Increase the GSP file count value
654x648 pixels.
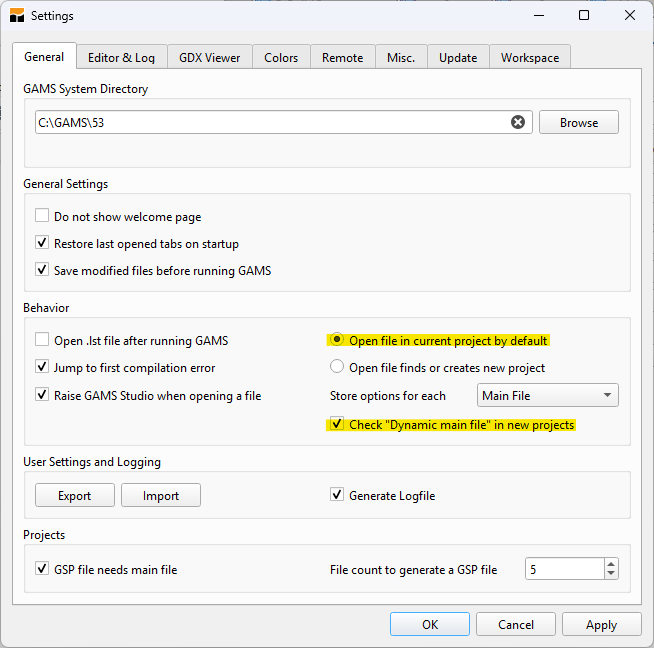click(x=611, y=564)
